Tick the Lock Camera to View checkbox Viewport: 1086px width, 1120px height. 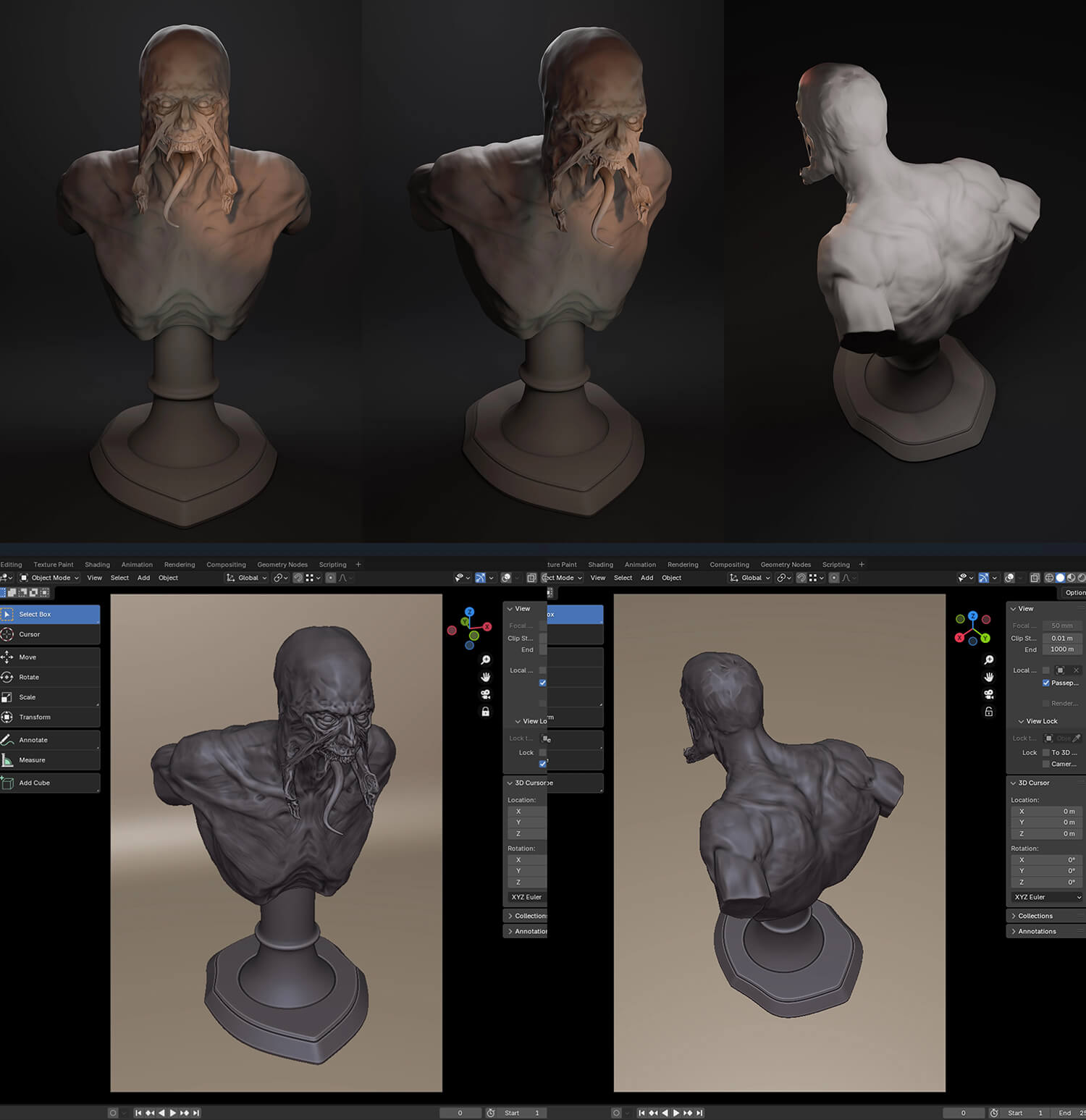[x=1045, y=765]
